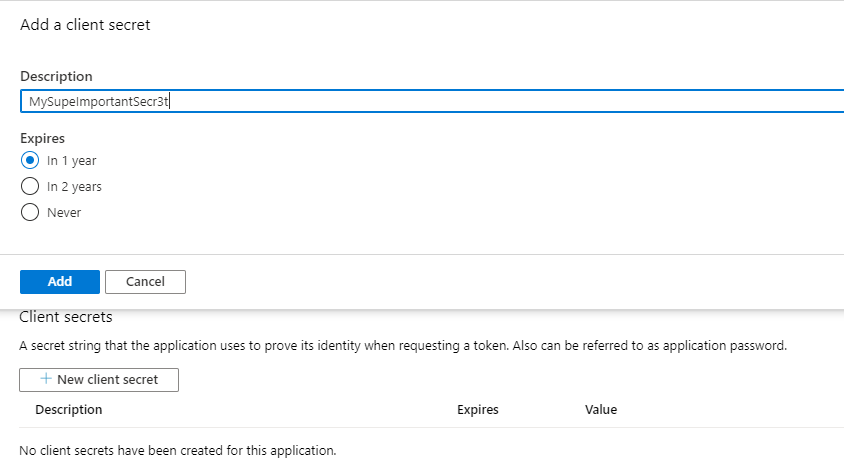This screenshot has height=475, width=844.
Task: Click the Description label above the input
Action: pyautogui.click(x=57, y=76)
